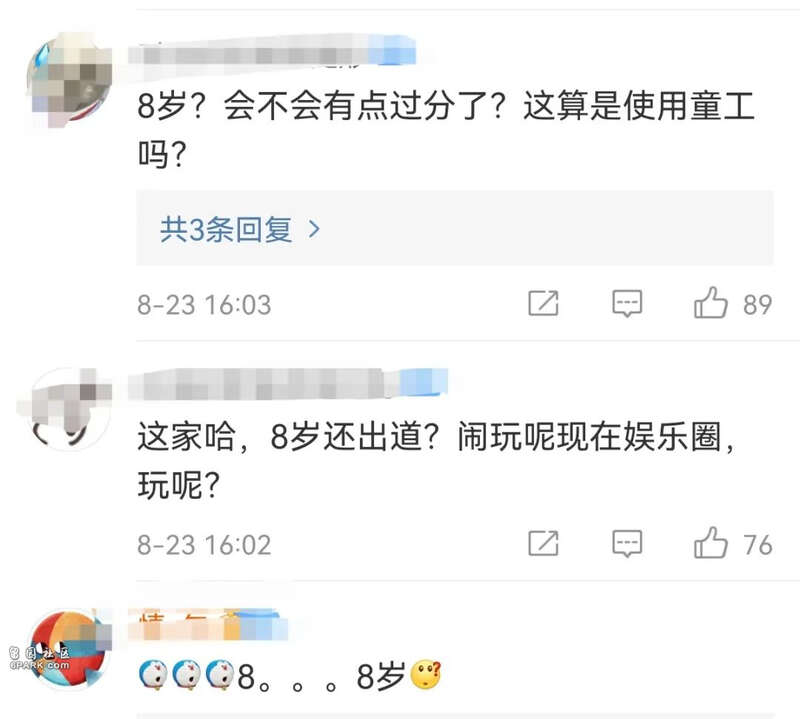Open third commenter's colorful avatar
800x719 pixels.
[68, 649]
